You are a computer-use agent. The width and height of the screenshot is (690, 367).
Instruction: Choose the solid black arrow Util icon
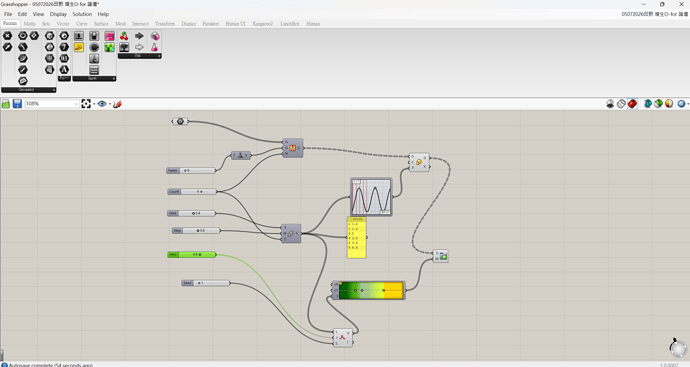click(139, 36)
